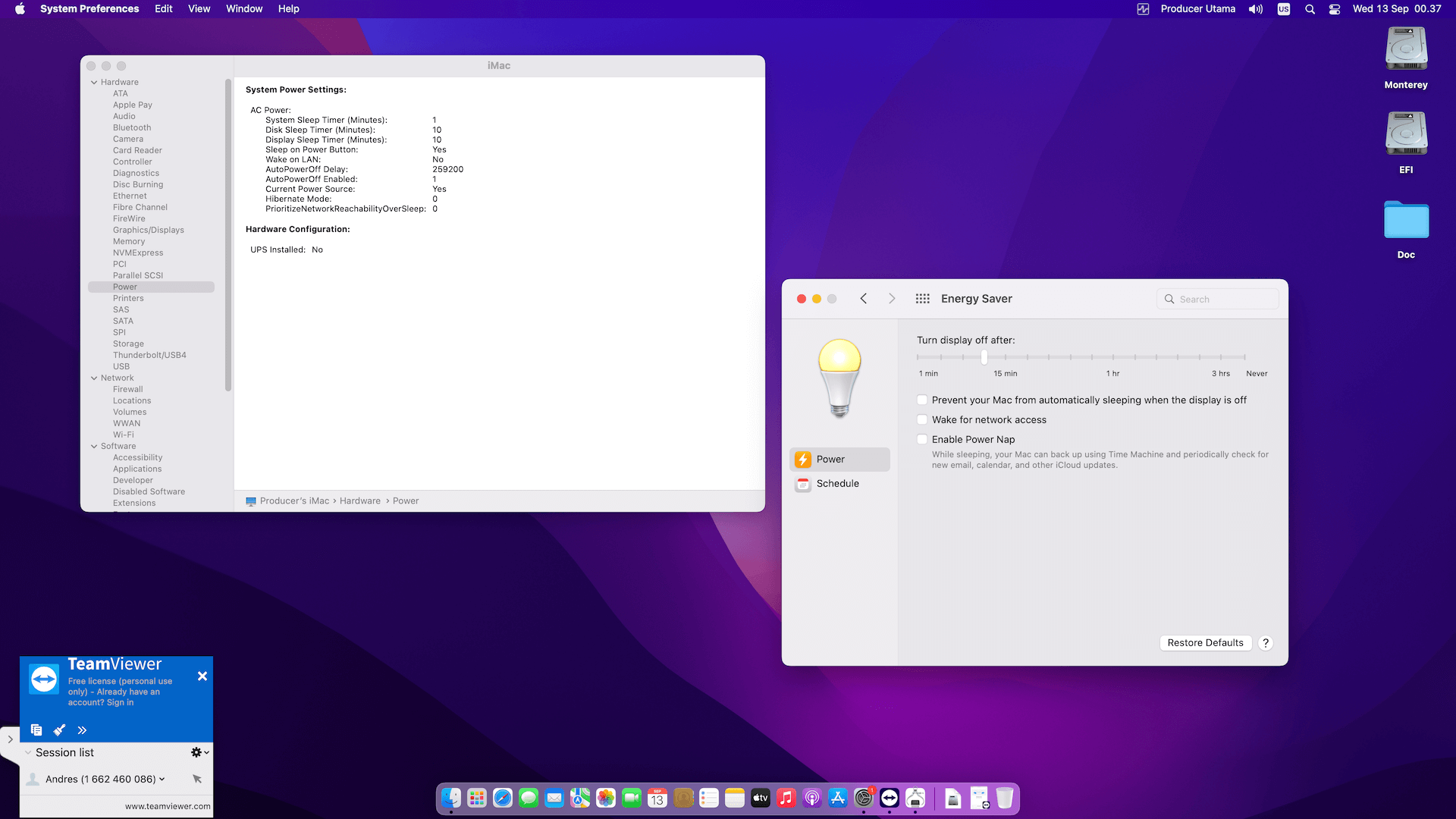The height and width of the screenshot is (819, 1456).
Task: Launch FaceTime from the Dock
Action: click(632, 798)
